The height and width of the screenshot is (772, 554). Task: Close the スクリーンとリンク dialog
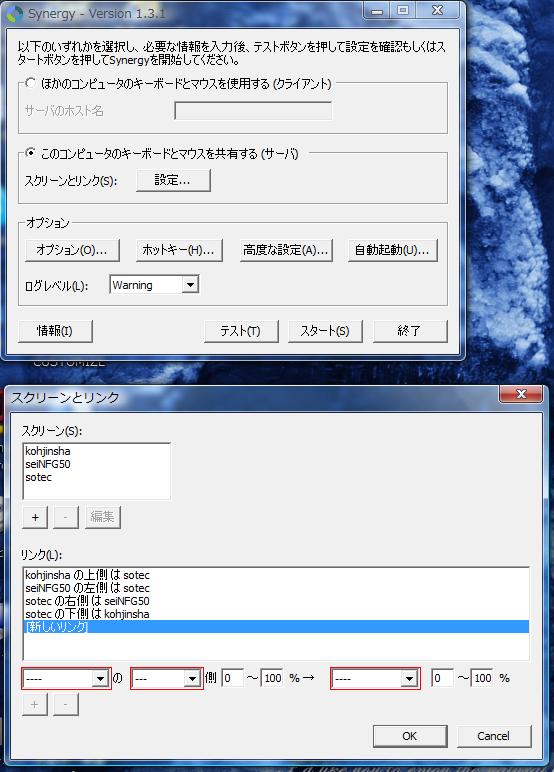(521, 393)
